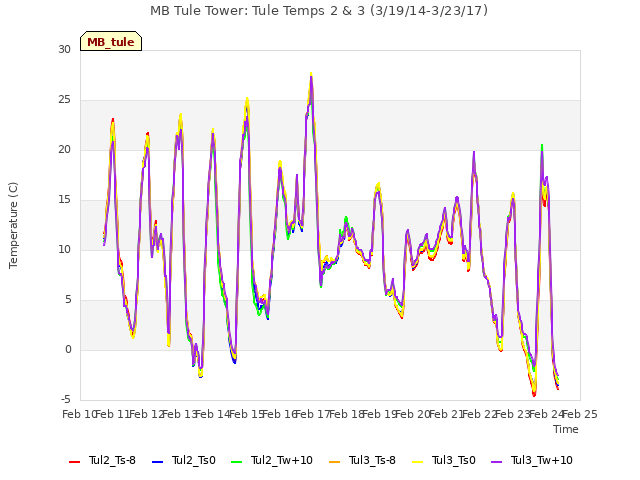
Task: Click the highest temperature peak near Feb 17
Action: click(311, 75)
